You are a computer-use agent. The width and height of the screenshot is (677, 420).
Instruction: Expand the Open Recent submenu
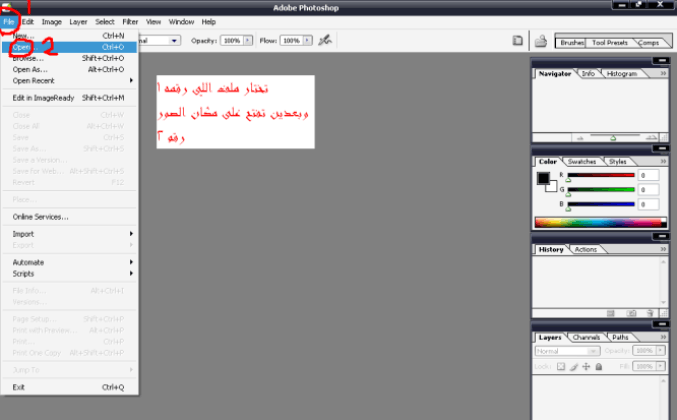click(69, 81)
